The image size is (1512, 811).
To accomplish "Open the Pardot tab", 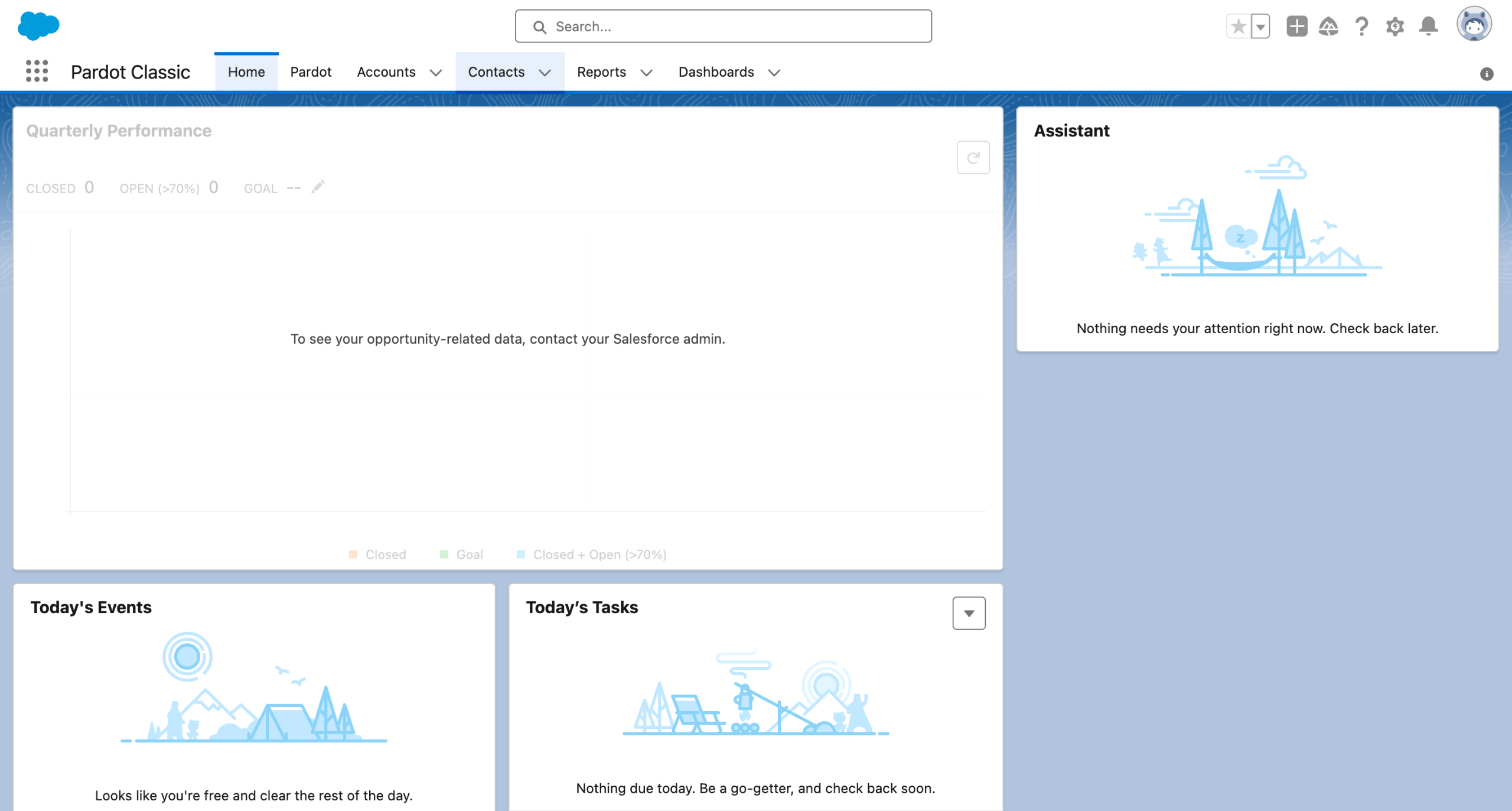I will click(x=311, y=72).
